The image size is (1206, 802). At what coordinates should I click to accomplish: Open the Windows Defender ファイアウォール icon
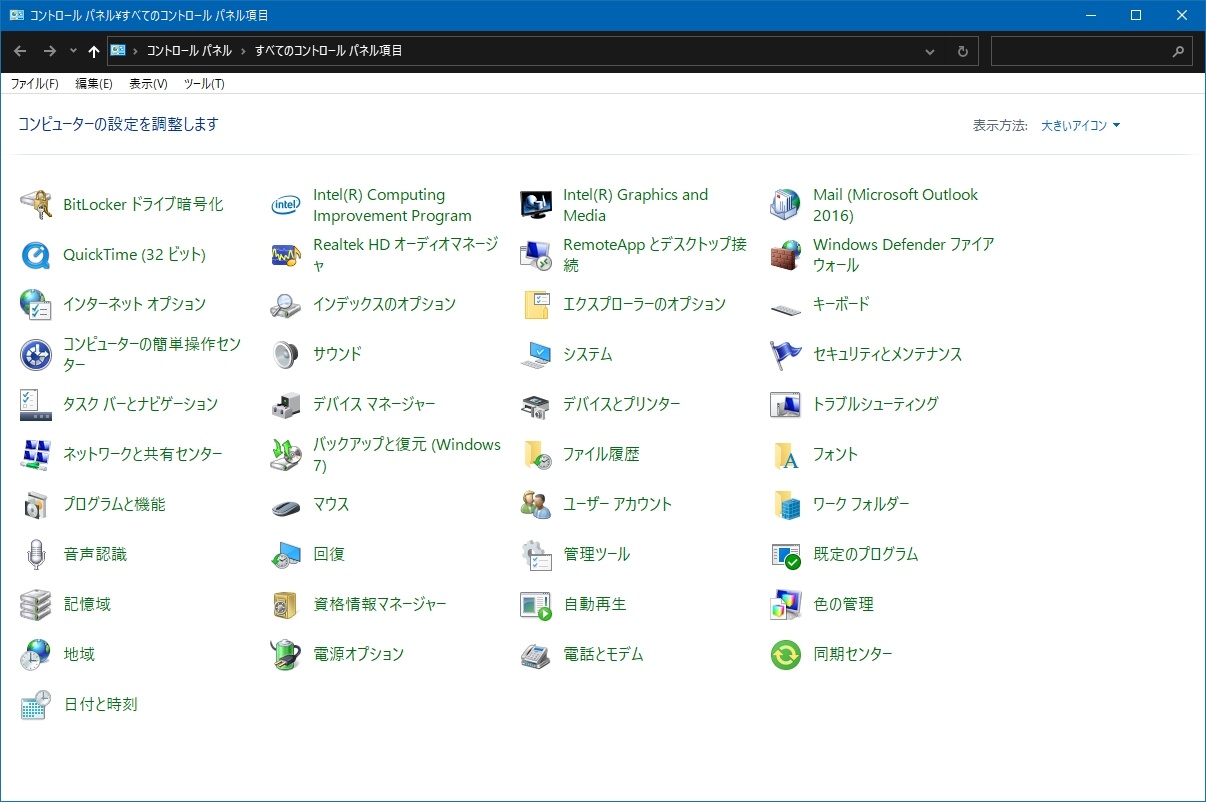[x=786, y=255]
